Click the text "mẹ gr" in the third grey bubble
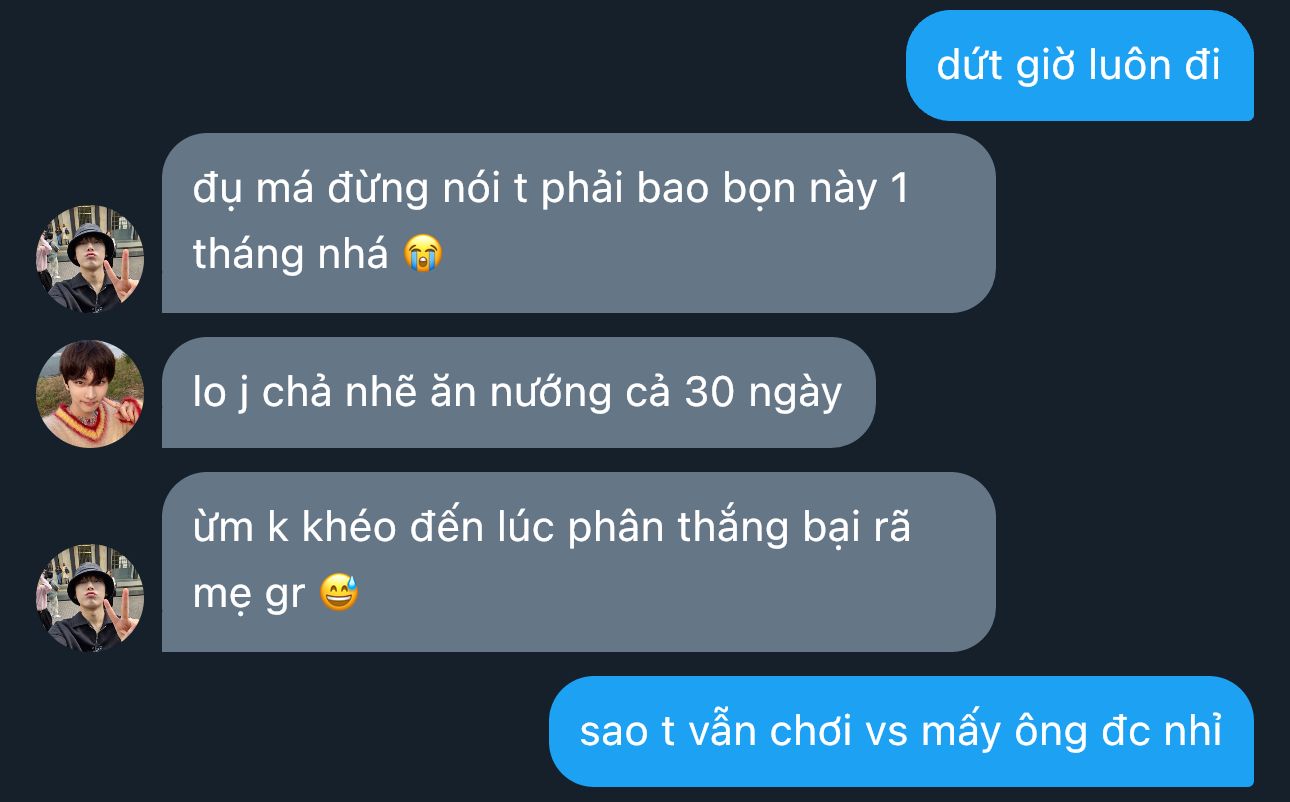Viewport: 1290px width, 802px height. [249, 596]
